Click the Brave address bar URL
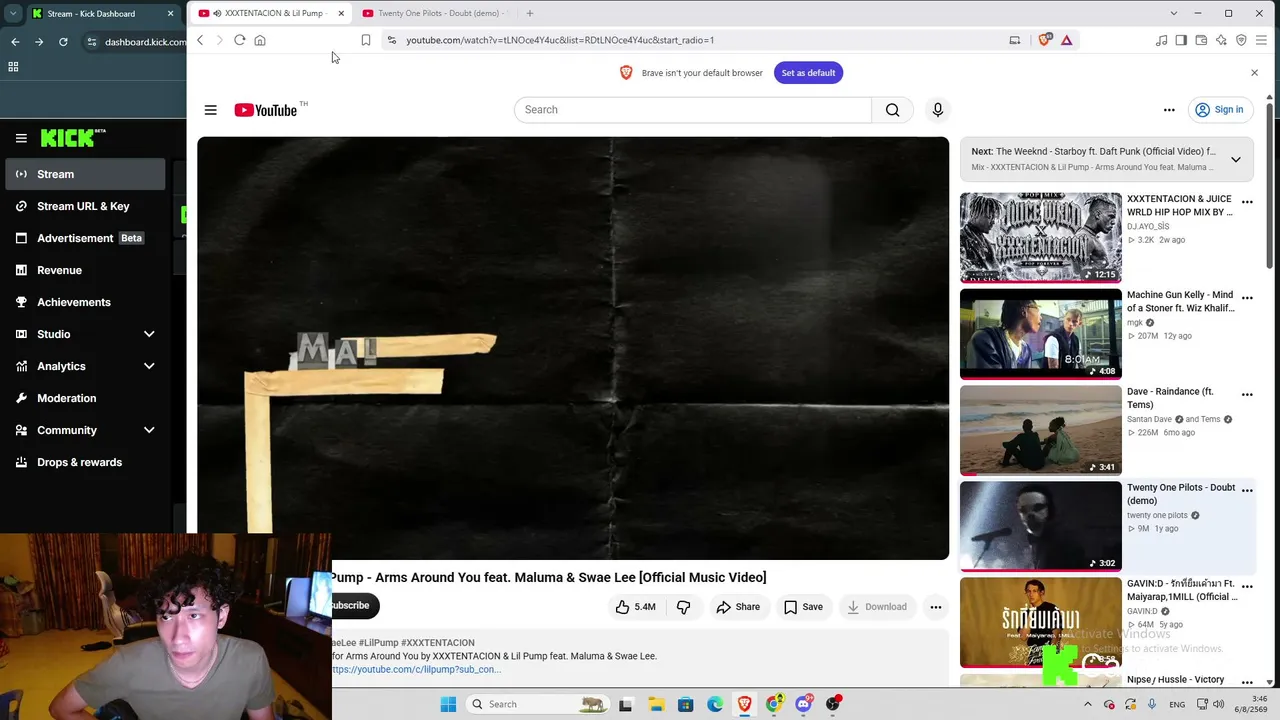 point(560,40)
